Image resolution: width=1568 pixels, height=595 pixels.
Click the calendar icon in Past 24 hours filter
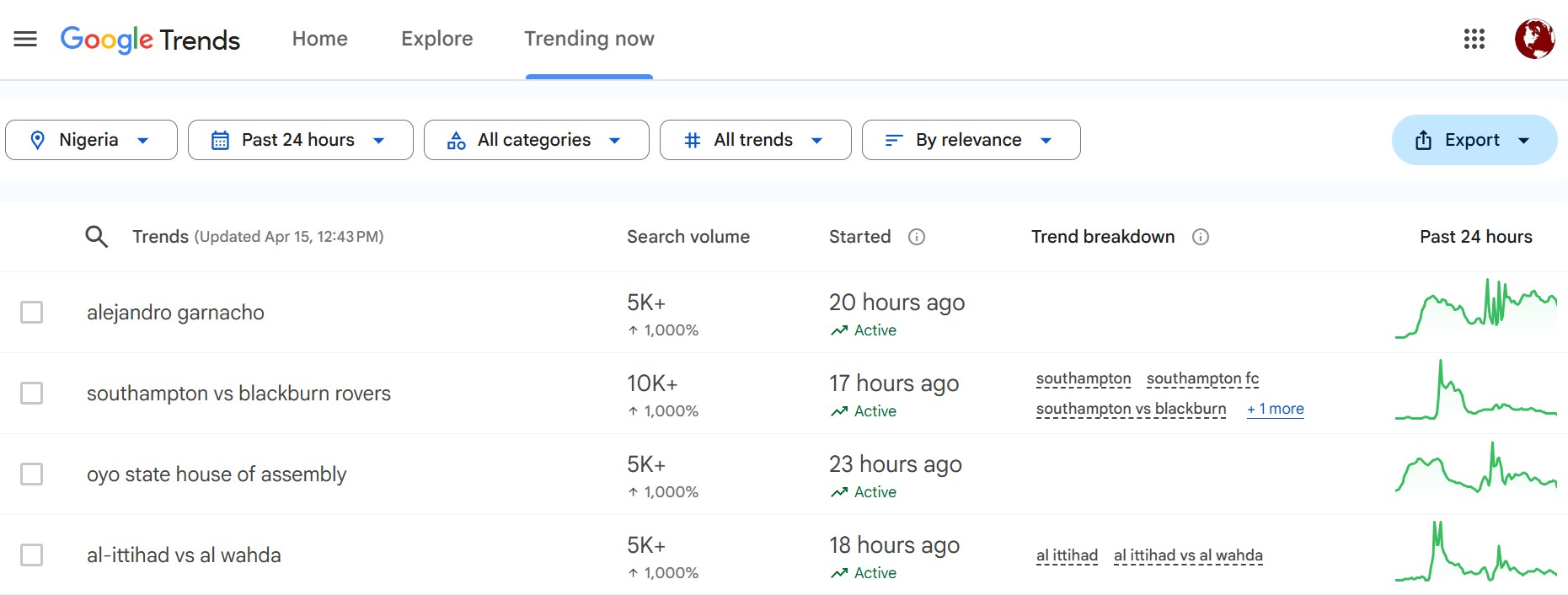tap(220, 140)
